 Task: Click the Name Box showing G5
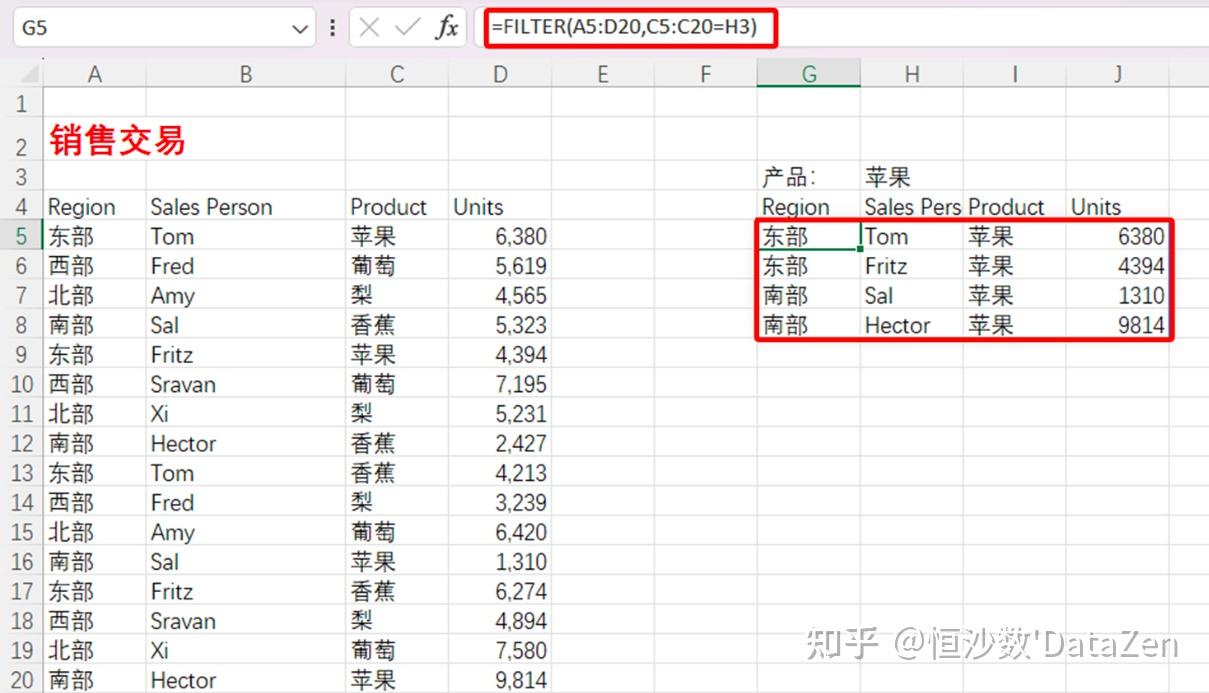point(150,28)
